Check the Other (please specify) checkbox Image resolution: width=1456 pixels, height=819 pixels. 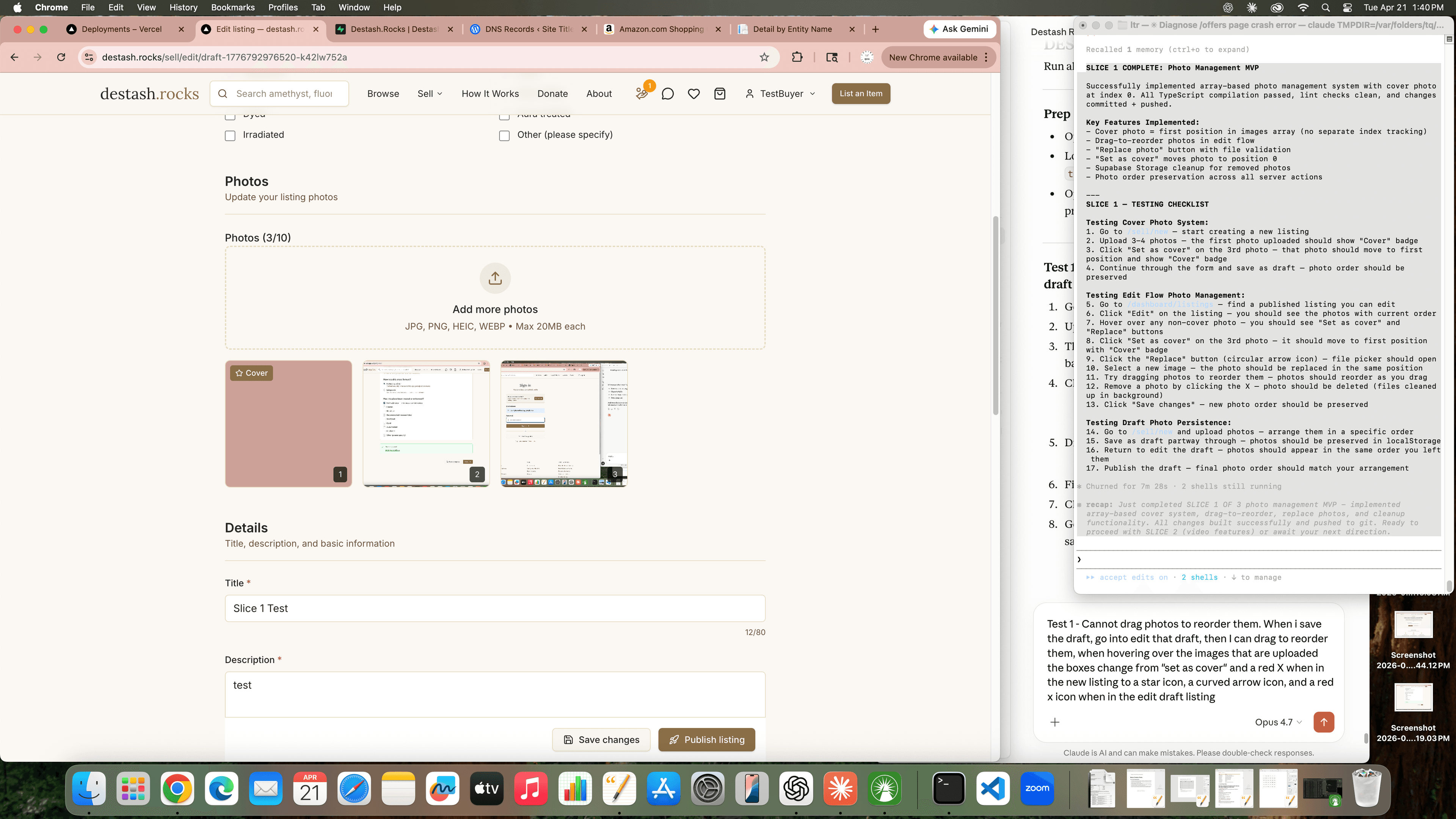(504, 136)
